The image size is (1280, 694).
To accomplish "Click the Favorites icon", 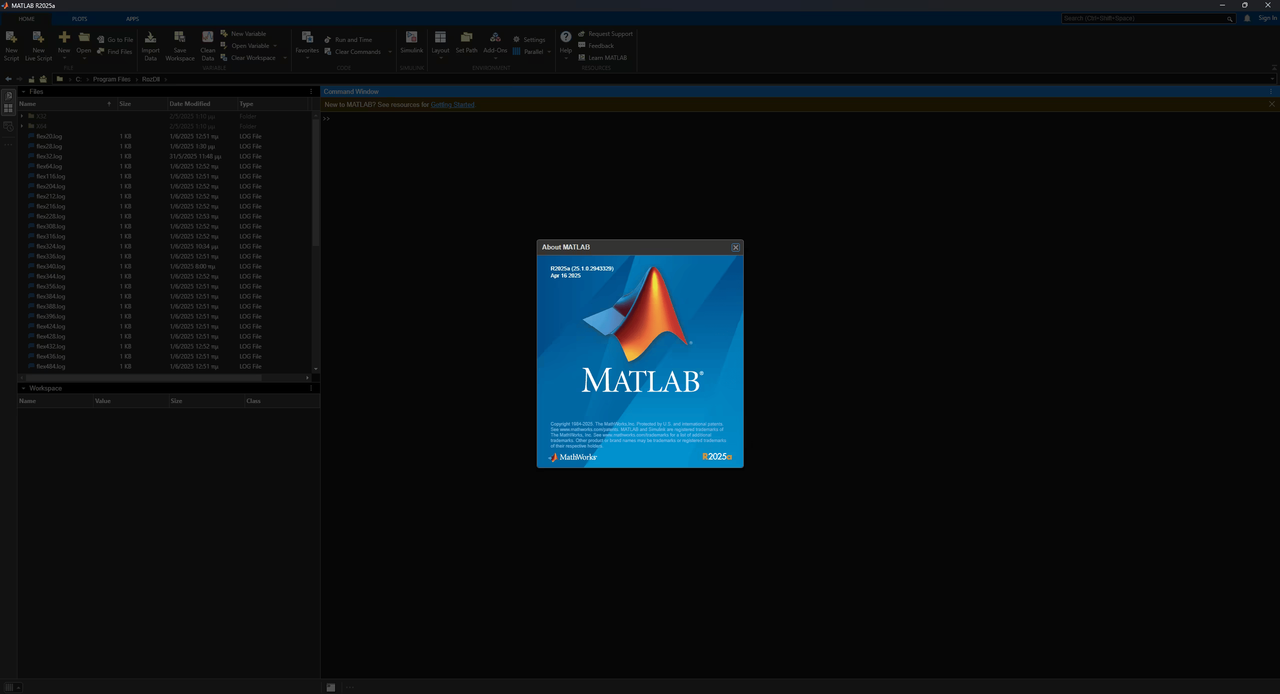I will click(307, 37).
